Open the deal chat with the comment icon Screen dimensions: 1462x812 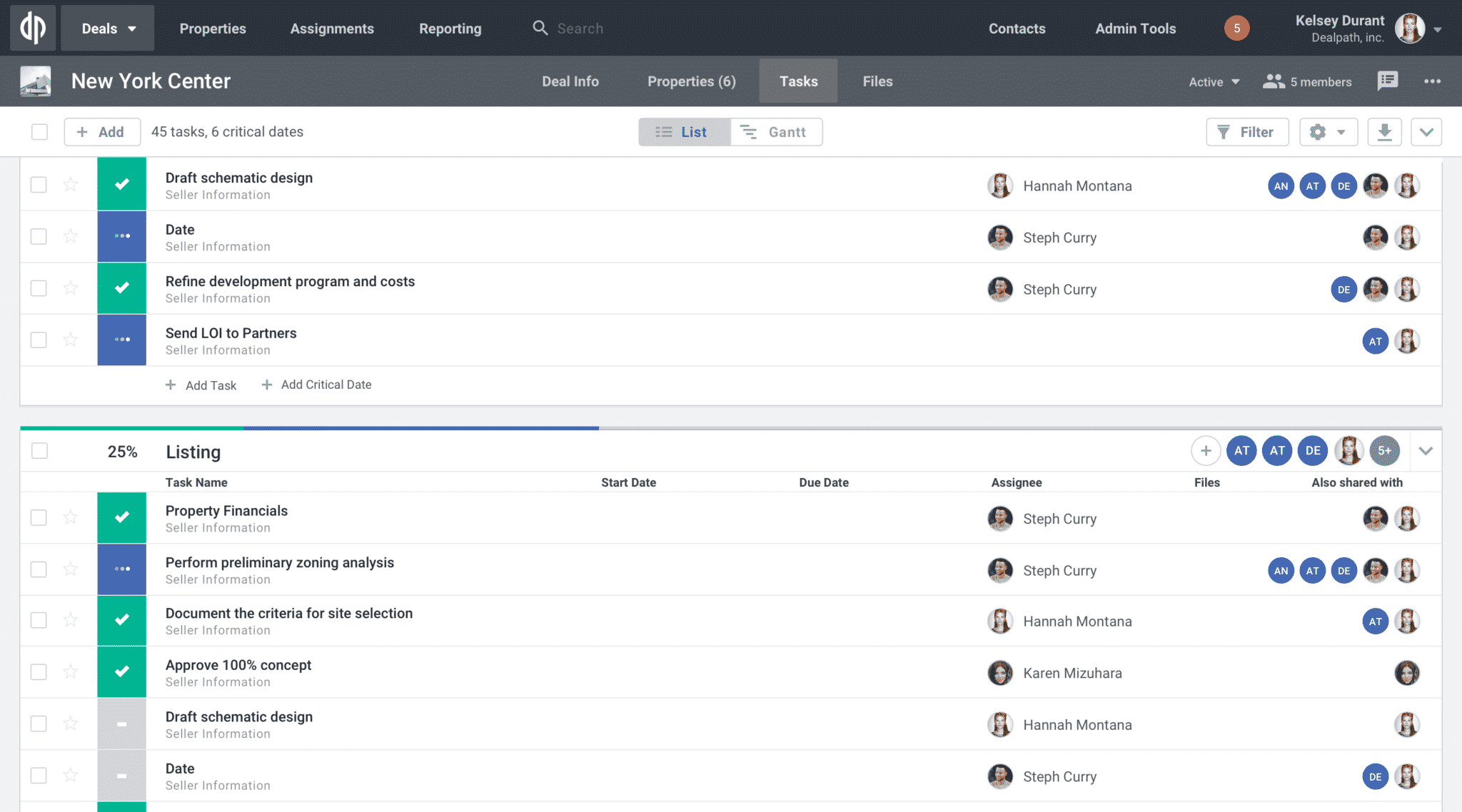tap(1387, 81)
